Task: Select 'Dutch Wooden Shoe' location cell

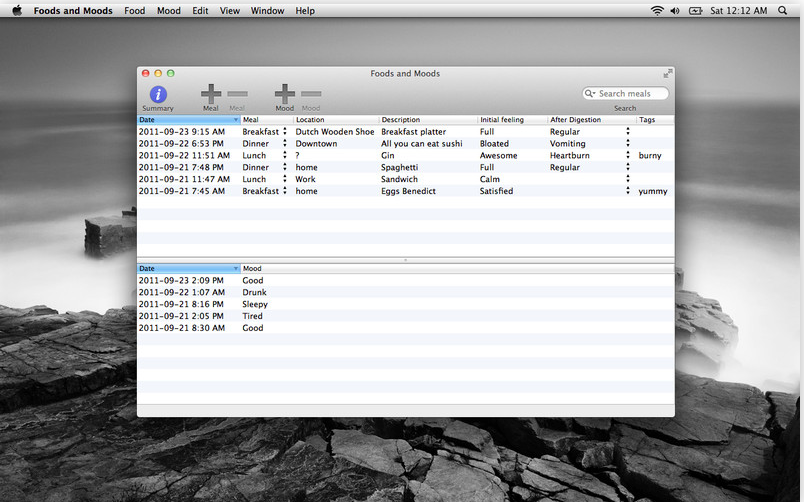Action: click(335, 131)
